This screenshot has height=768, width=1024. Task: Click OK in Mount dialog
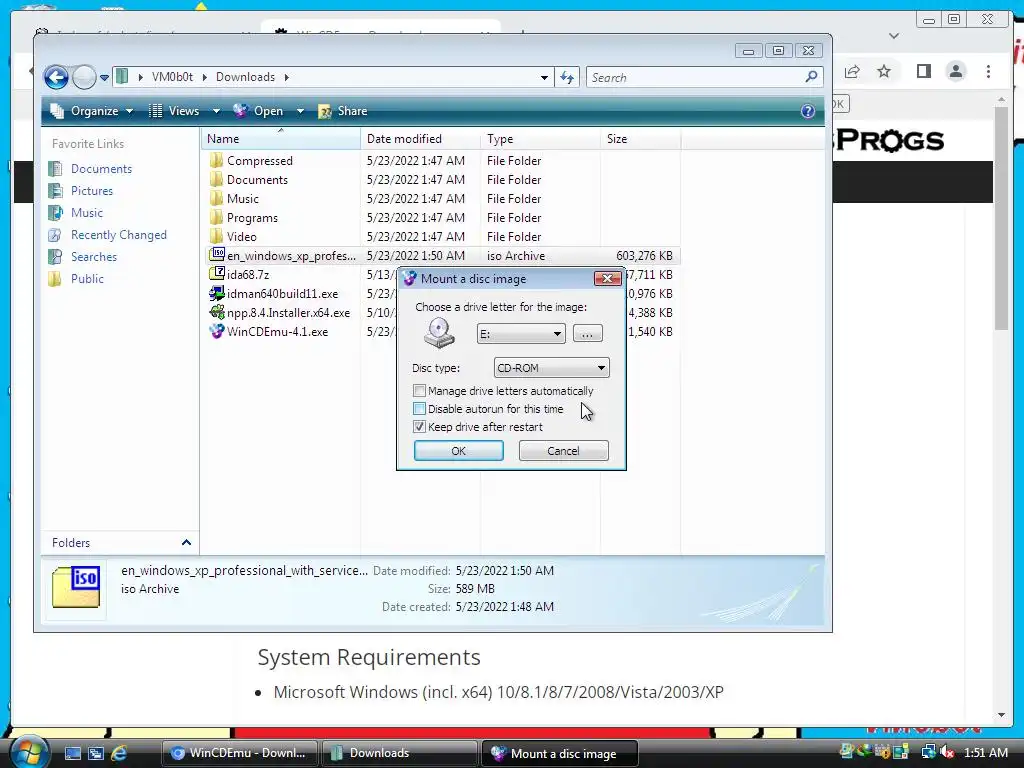[458, 451]
